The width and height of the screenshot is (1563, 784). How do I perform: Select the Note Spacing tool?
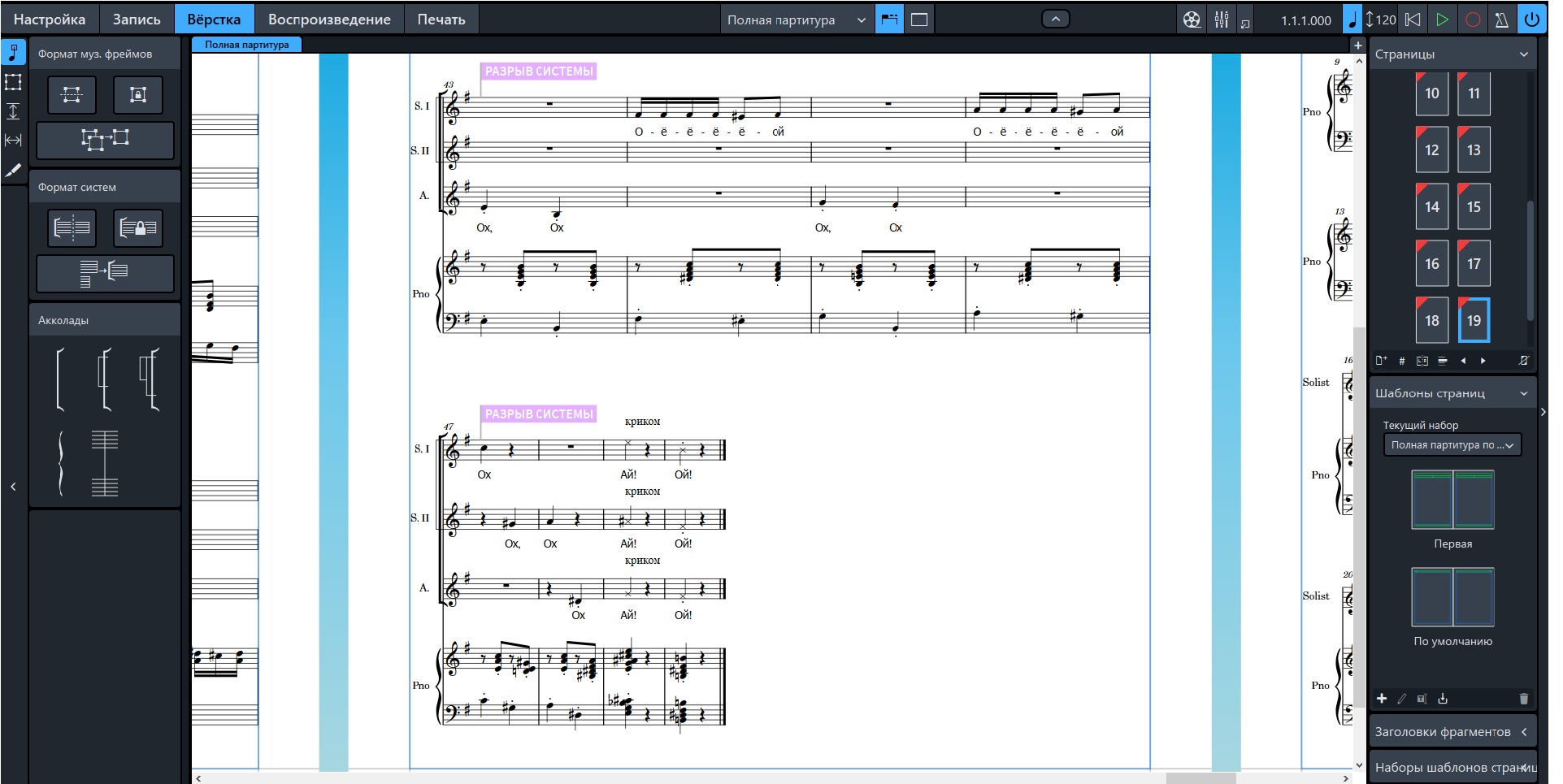[13, 141]
